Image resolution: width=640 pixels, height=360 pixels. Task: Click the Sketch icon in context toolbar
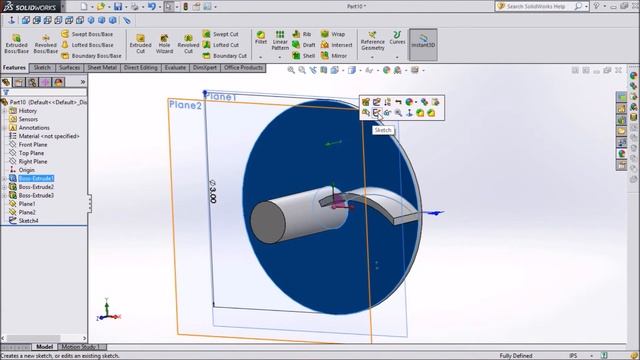tap(376, 113)
